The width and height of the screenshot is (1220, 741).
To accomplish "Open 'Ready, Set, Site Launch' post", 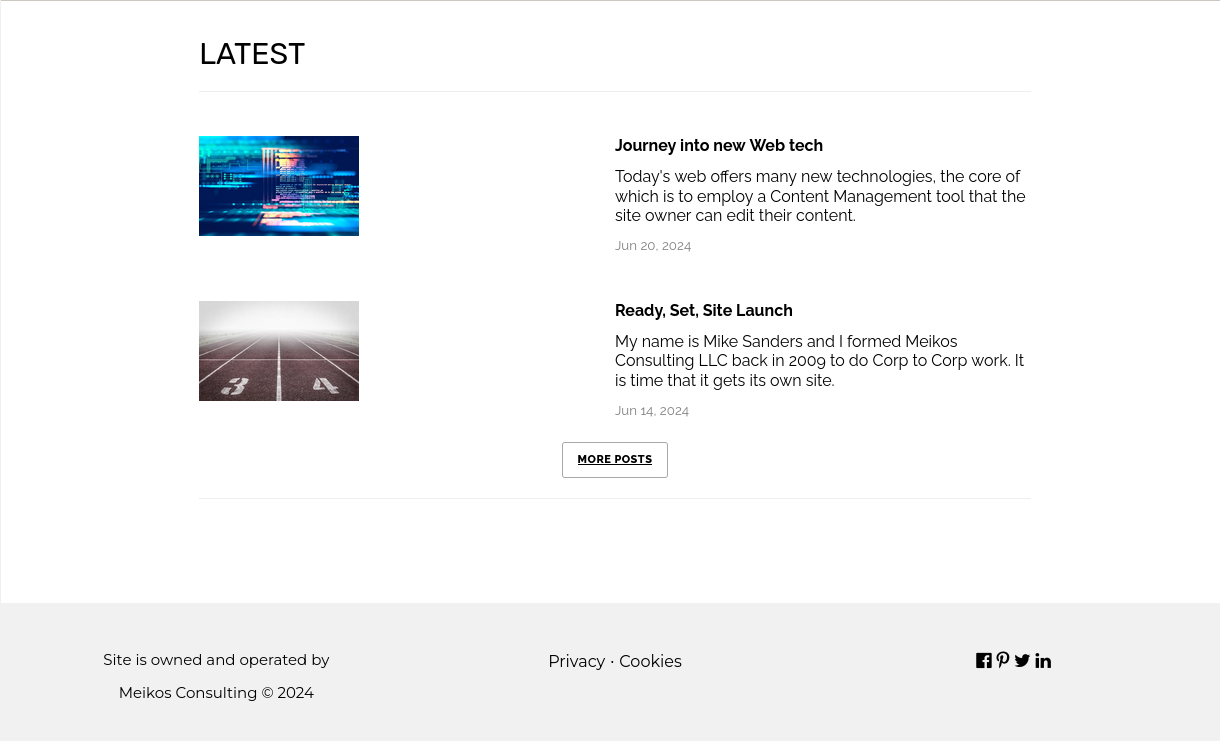I will point(703,311).
